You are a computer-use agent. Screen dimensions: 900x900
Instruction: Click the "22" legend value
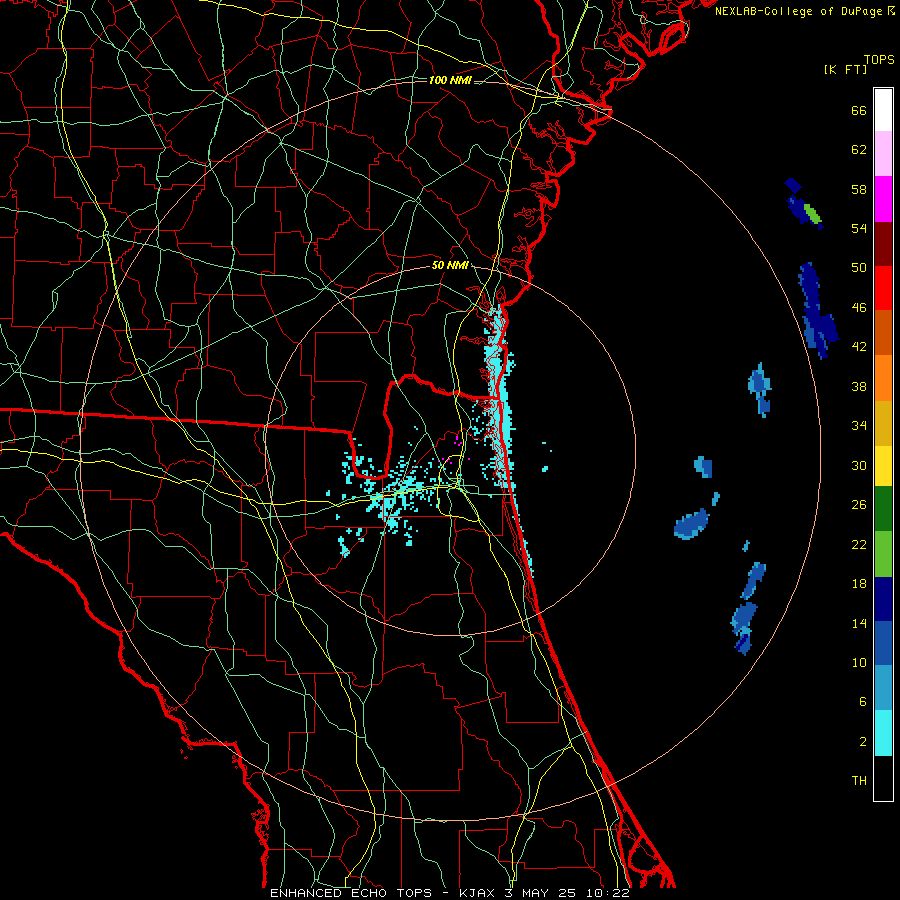[x=859, y=544]
